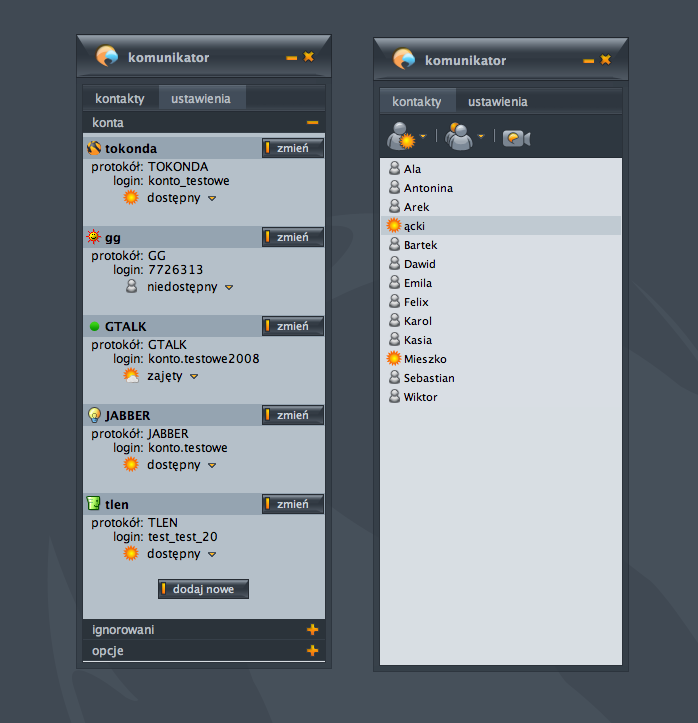
Task: Close the left komunikator window
Action: [309, 57]
